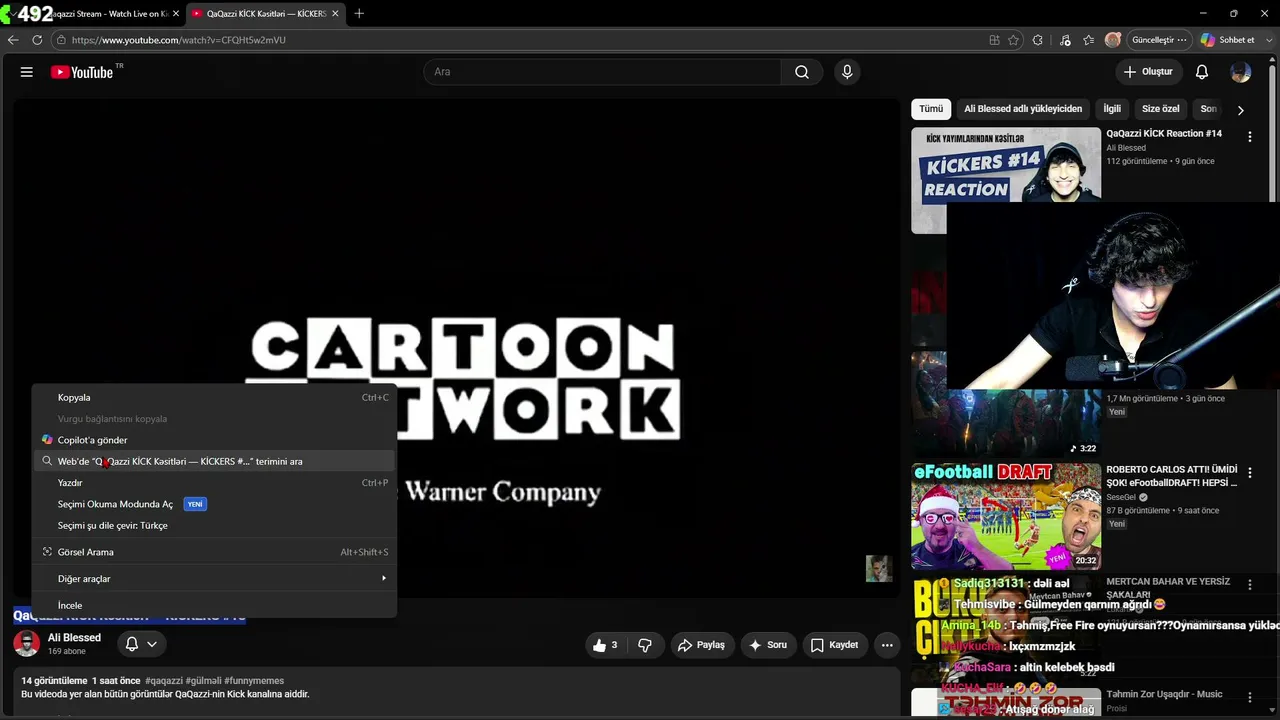Open the browser profile avatar
1280x720 pixels.
pyautogui.click(x=1113, y=40)
